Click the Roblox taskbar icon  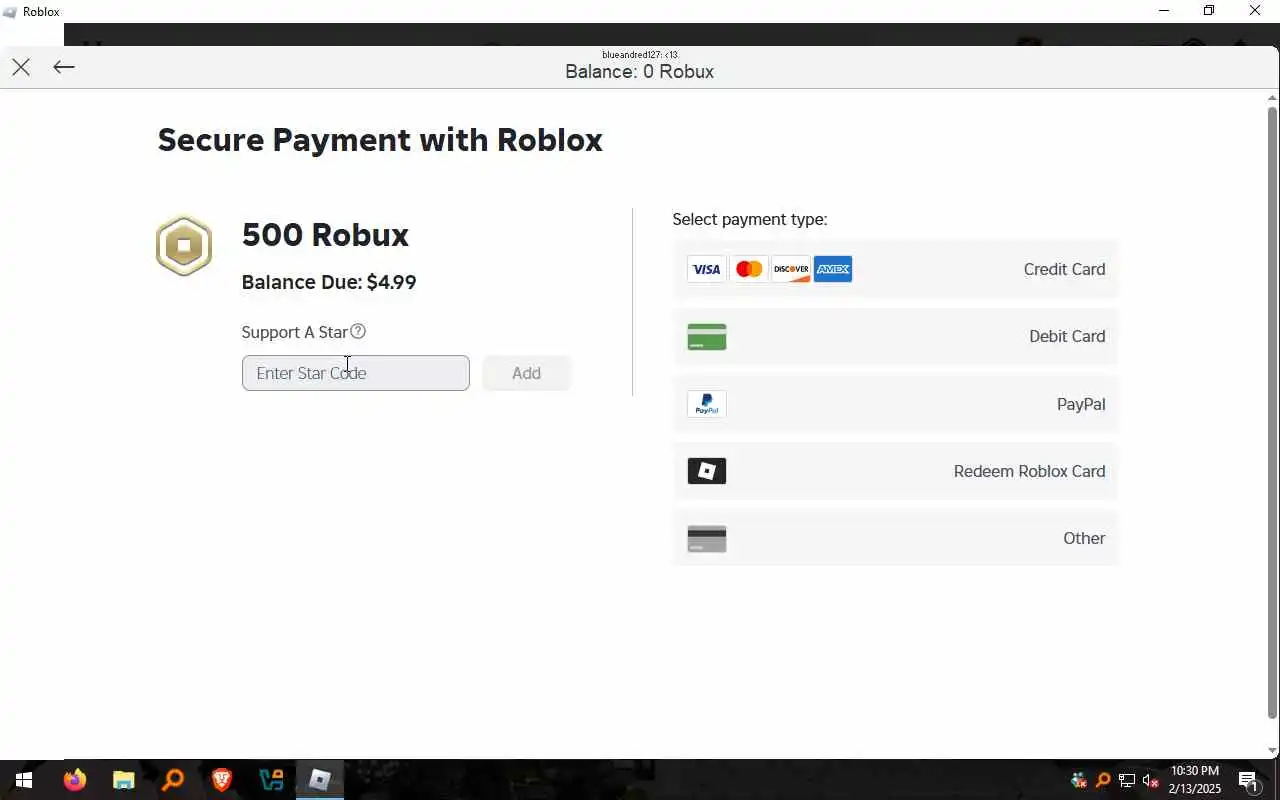(x=320, y=780)
